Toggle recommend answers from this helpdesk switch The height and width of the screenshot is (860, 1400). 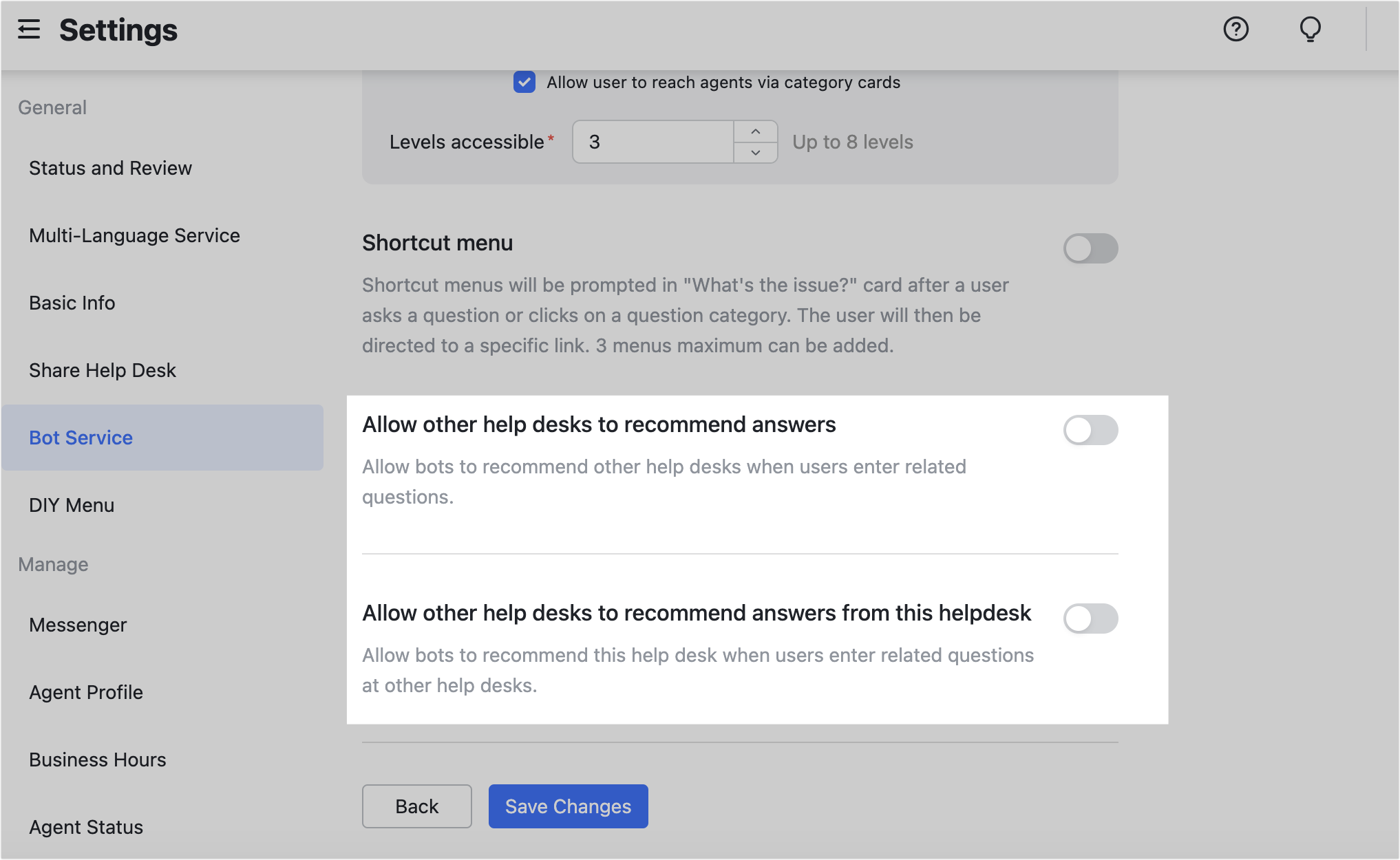pos(1090,619)
